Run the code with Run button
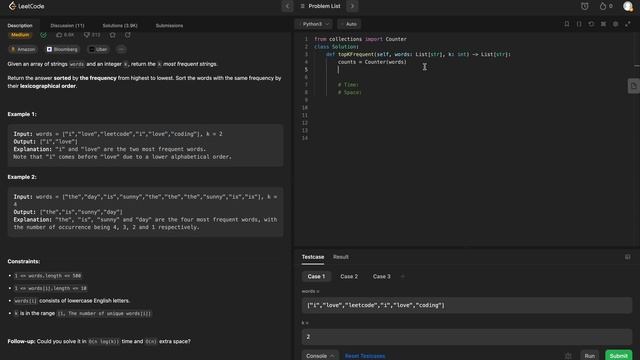 (590, 356)
